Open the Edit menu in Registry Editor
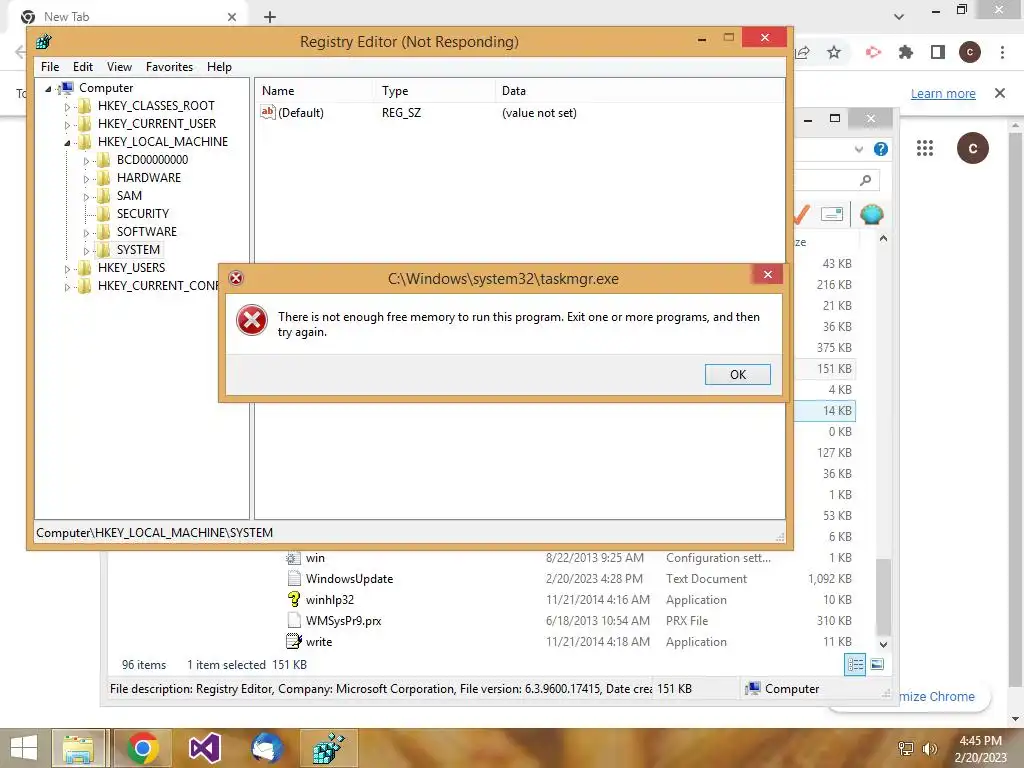The image size is (1024, 768). (x=82, y=67)
